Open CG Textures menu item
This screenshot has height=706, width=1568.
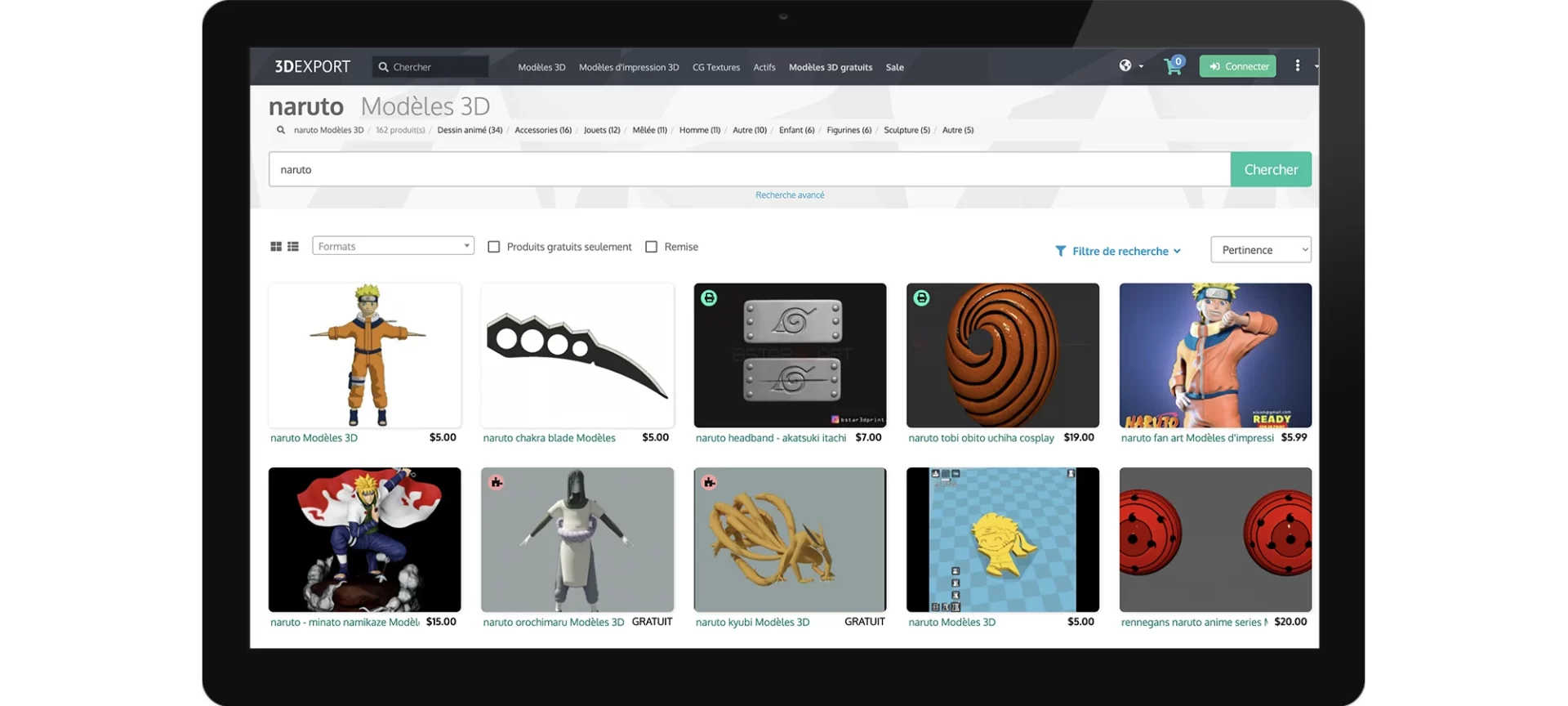(x=716, y=67)
